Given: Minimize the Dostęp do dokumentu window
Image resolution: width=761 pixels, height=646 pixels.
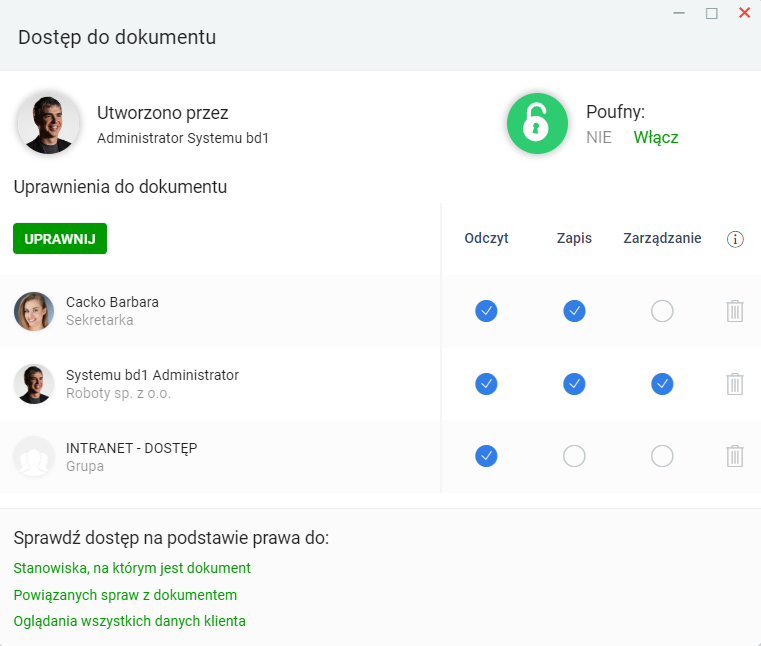Looking at the screenshot, I should coord(679,13).
